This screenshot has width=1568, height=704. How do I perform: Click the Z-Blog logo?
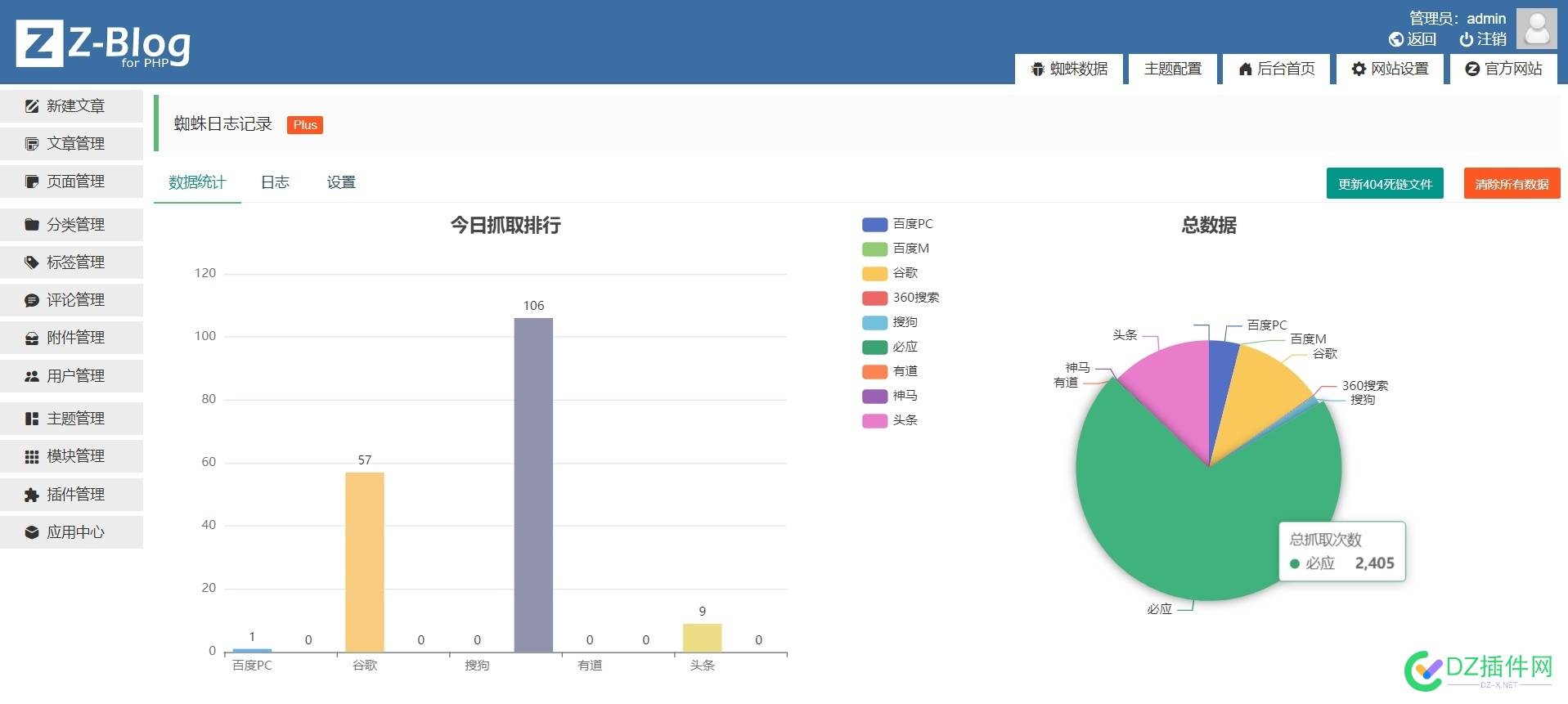click(103, 44)
